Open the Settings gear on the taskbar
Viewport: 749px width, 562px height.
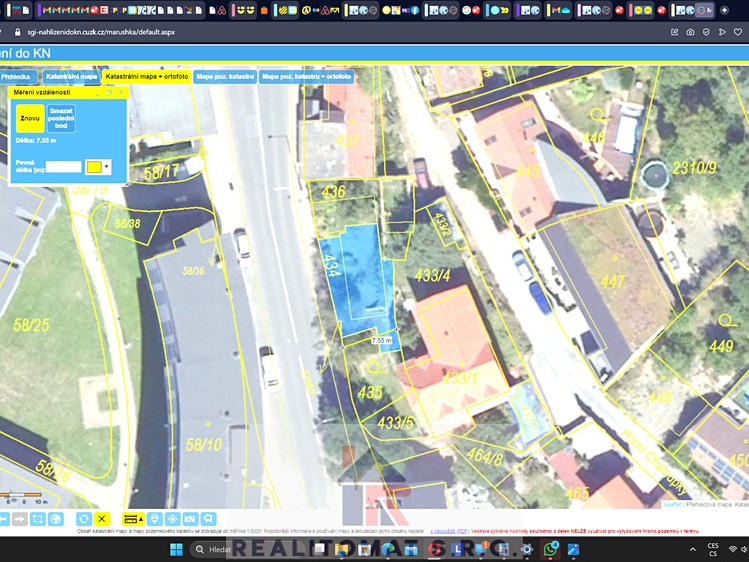click(526, 550)
